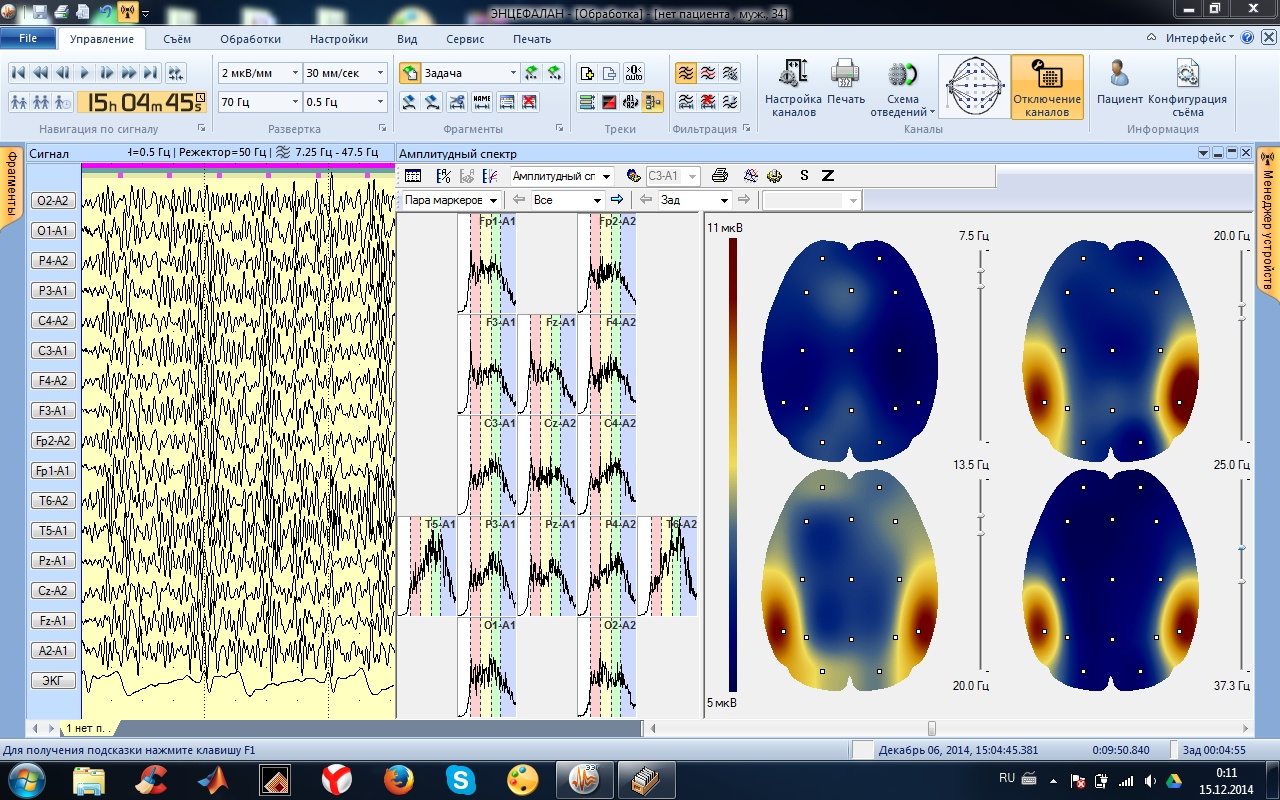Open the Задача fragment dropdown

[514, 73]
